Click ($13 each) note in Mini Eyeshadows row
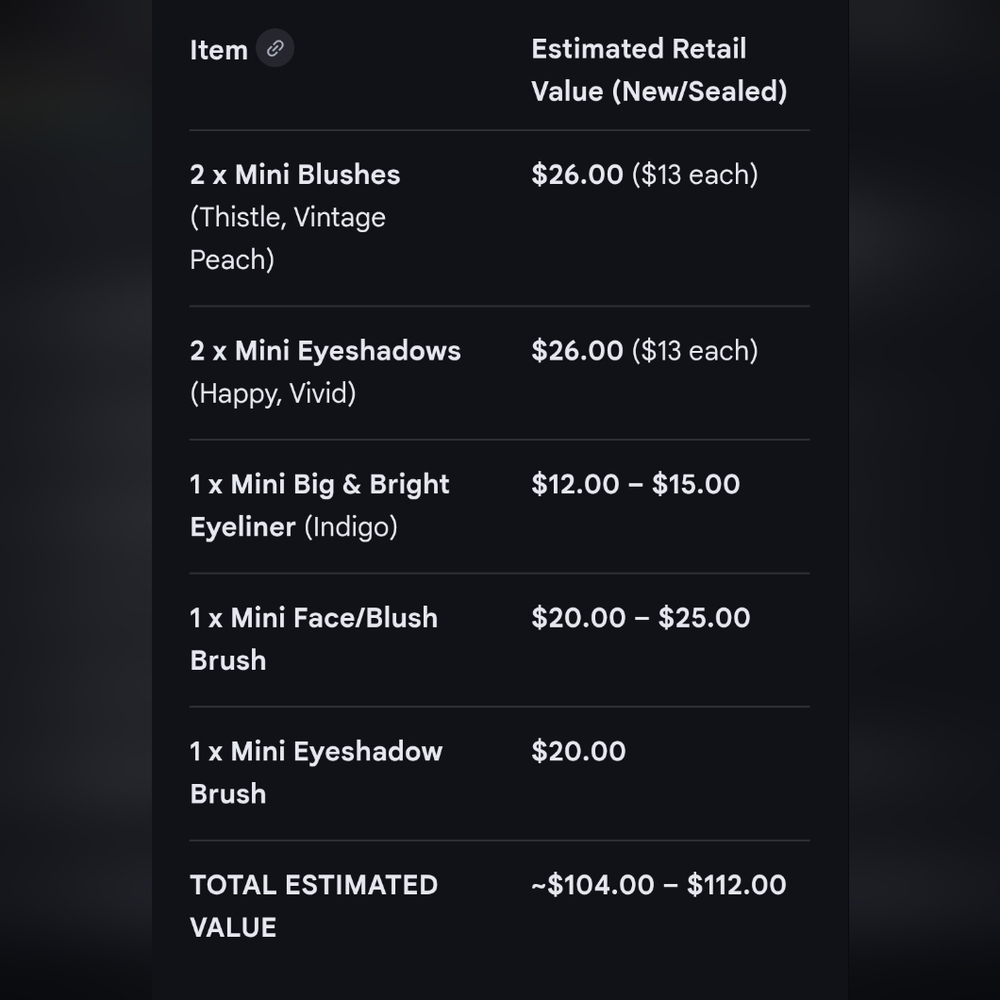Viewport: 1000px width, 1000px height. pyautogui.click(x=695, y=351)
